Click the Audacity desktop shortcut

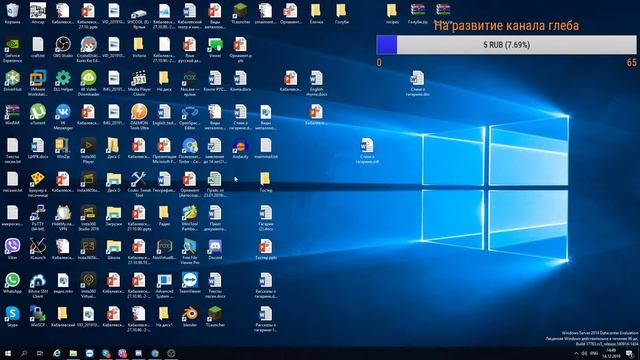pyautogui.click(x=240, y=148)
